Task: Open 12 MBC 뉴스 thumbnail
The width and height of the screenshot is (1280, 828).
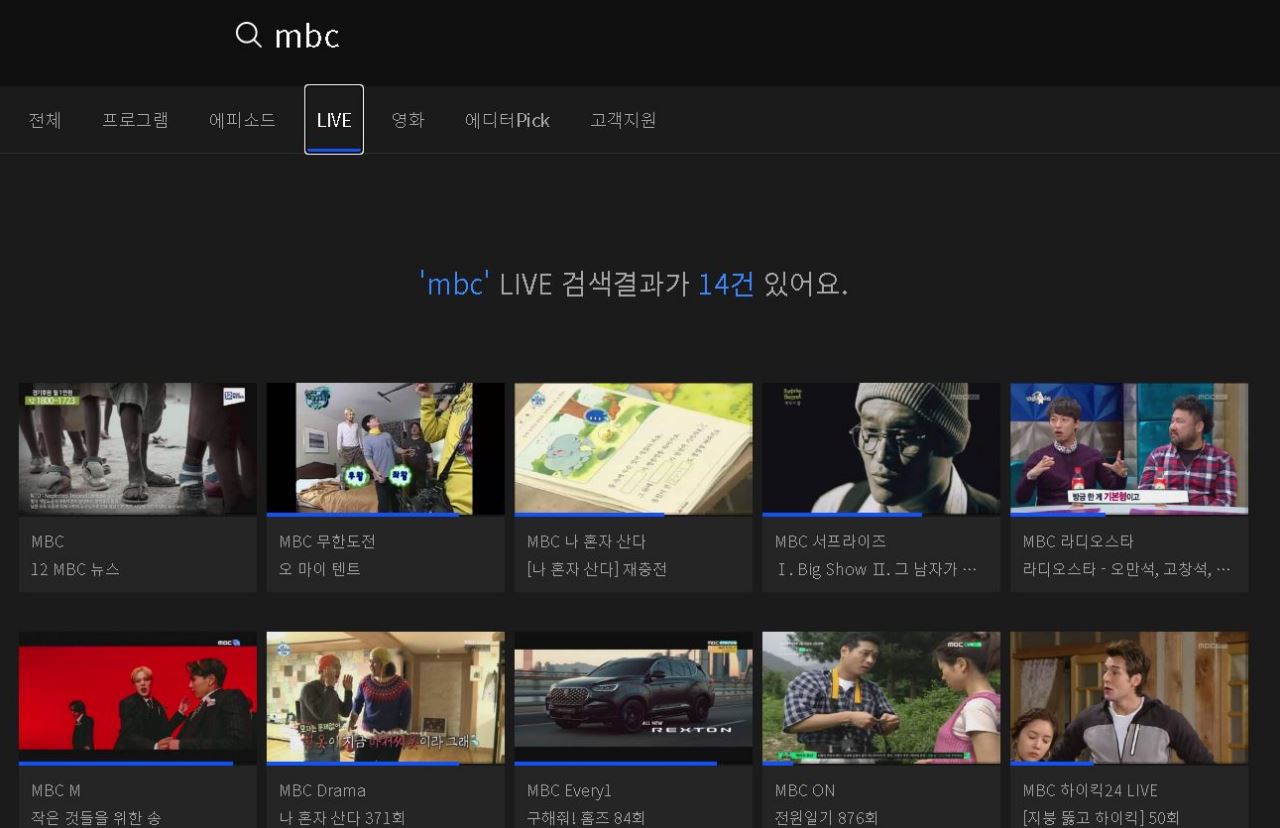Action: coord(138,448)
